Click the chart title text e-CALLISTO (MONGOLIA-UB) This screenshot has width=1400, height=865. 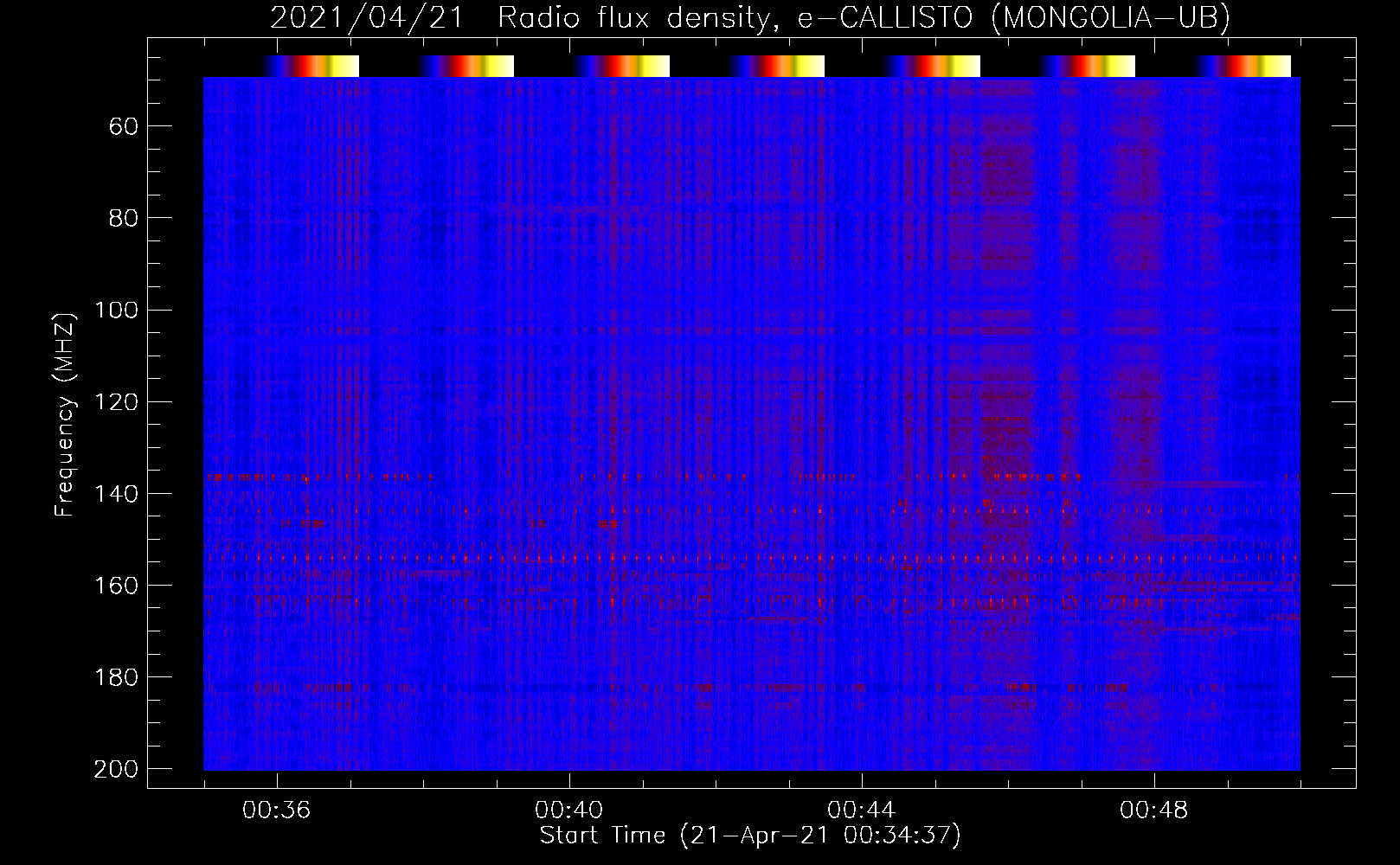click(1013, 18)
